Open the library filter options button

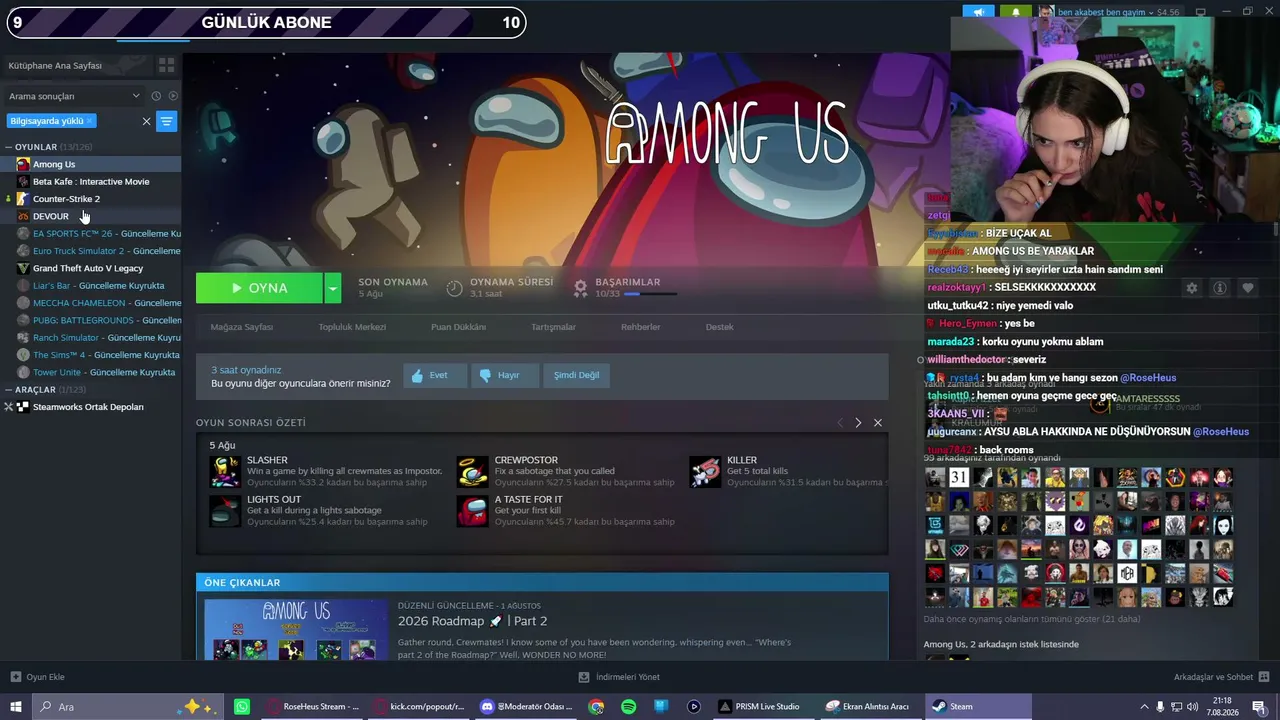167,121
